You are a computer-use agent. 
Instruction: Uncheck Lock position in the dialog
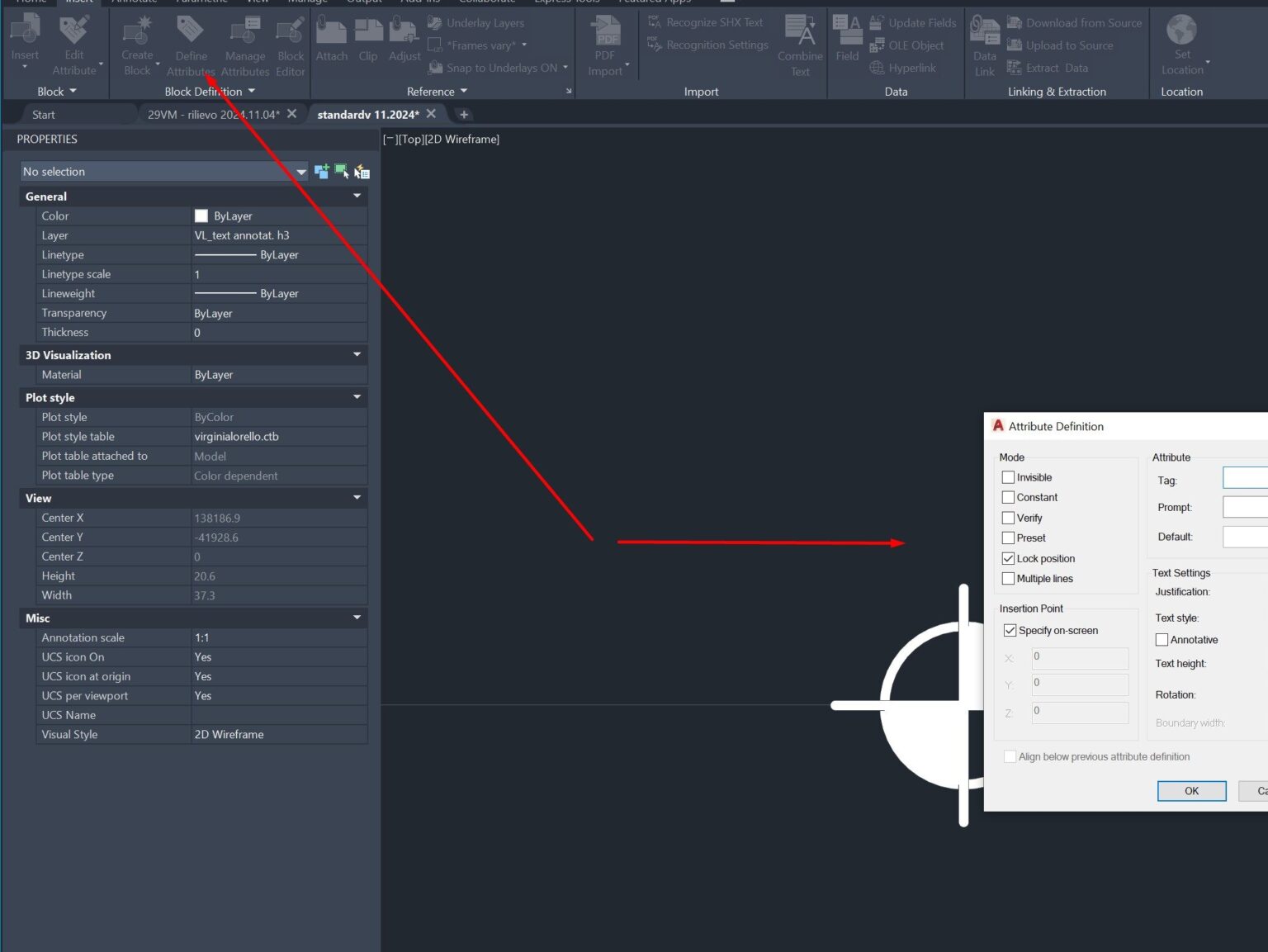click(x=1008, y=558)
